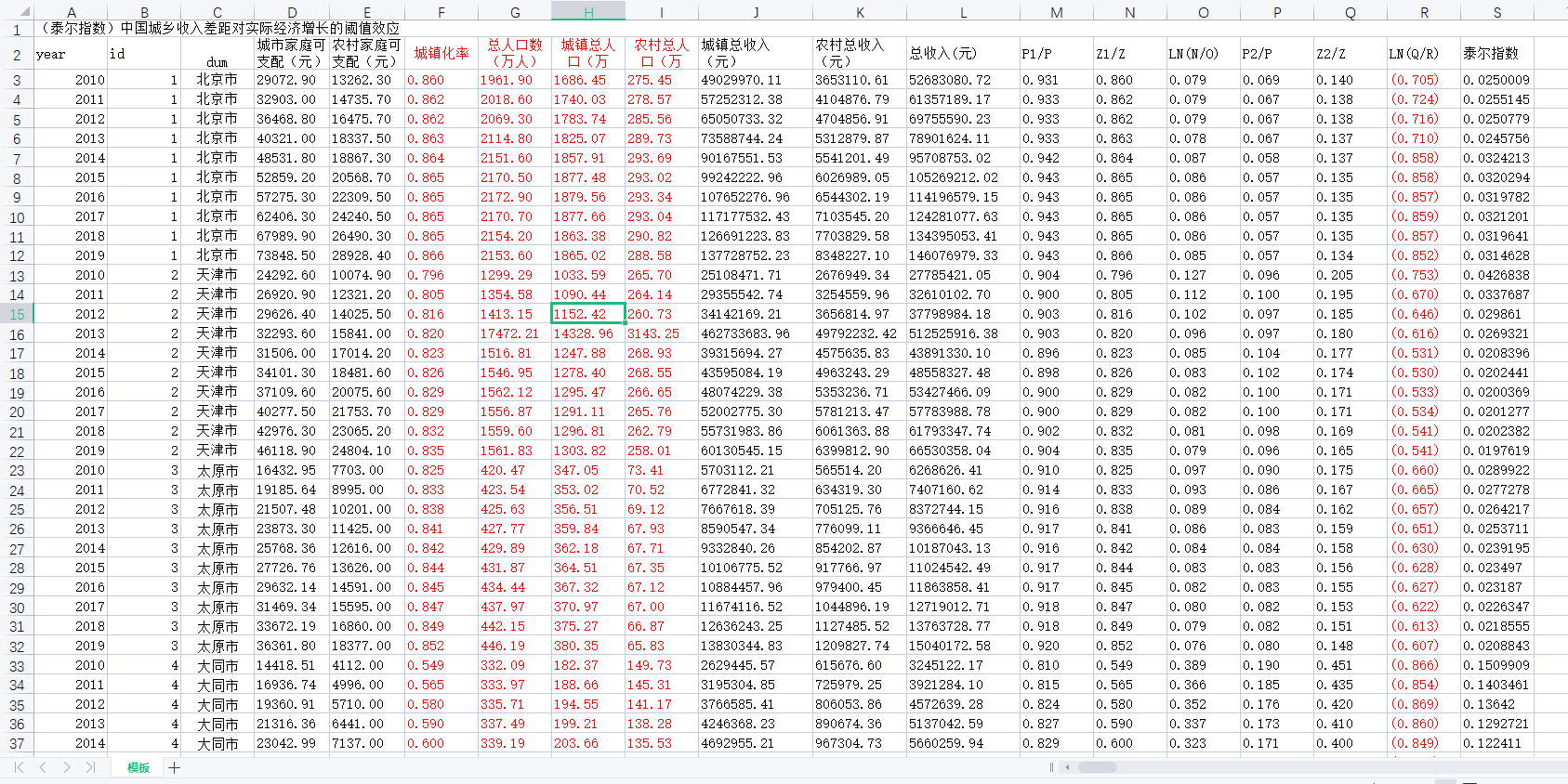Click the sheet tab splitter handle

[x=1051, y=767]
